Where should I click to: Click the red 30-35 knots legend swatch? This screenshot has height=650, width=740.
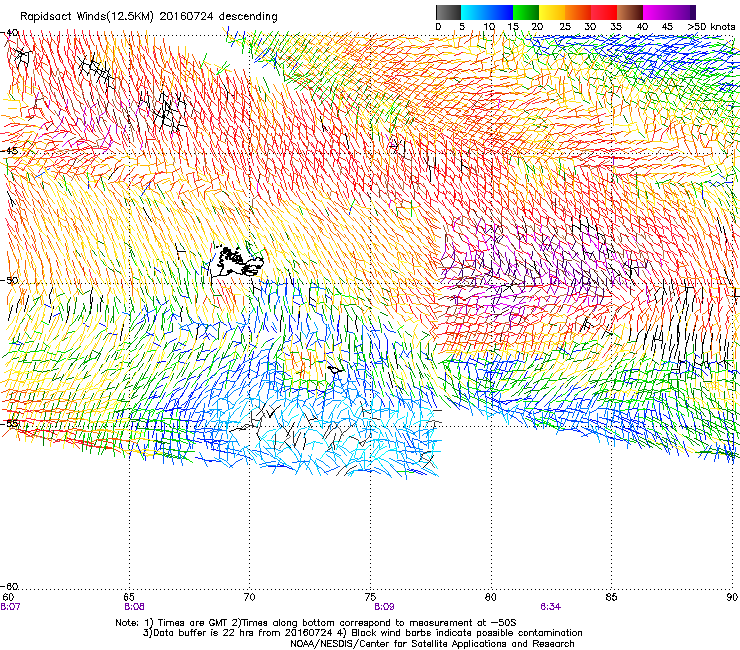coord(604,12)
